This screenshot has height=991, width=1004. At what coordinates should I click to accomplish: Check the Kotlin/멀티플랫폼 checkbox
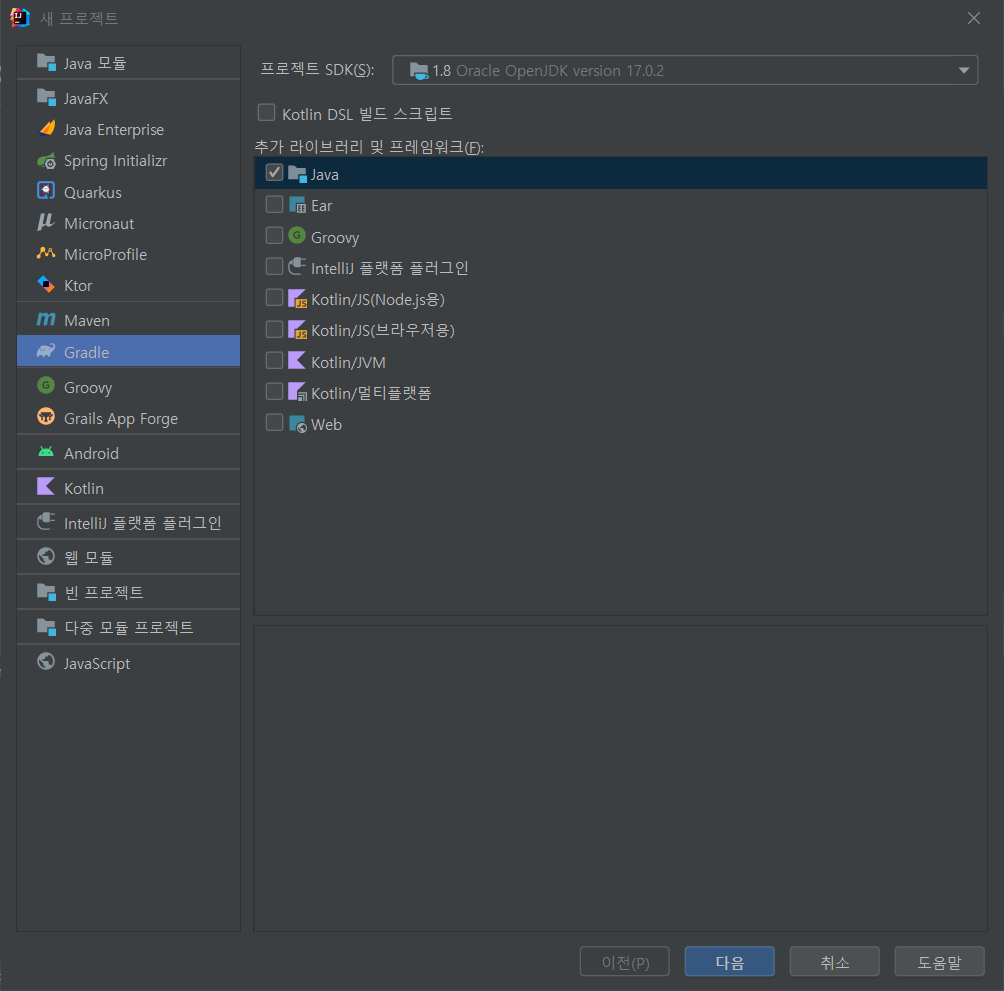[x=274, y=391]
